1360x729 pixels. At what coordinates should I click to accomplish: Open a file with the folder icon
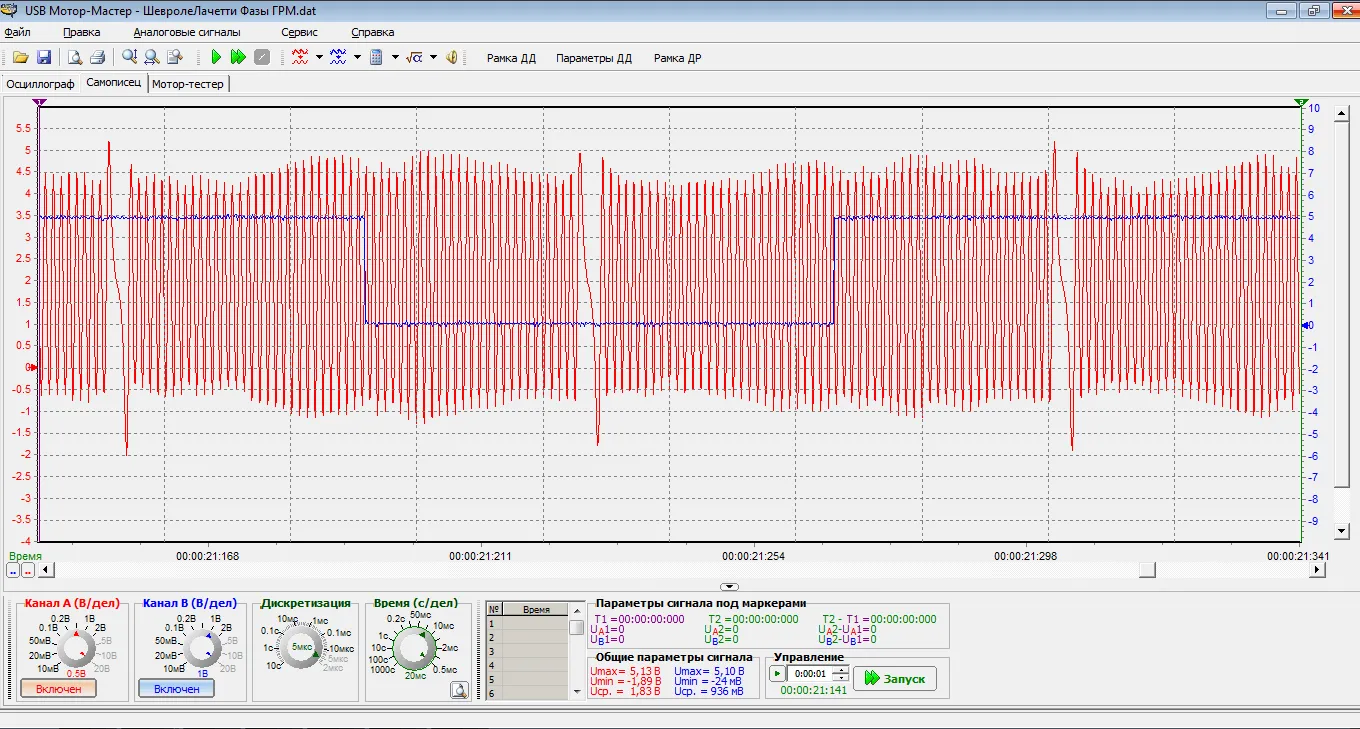click(x=20, y=57)
